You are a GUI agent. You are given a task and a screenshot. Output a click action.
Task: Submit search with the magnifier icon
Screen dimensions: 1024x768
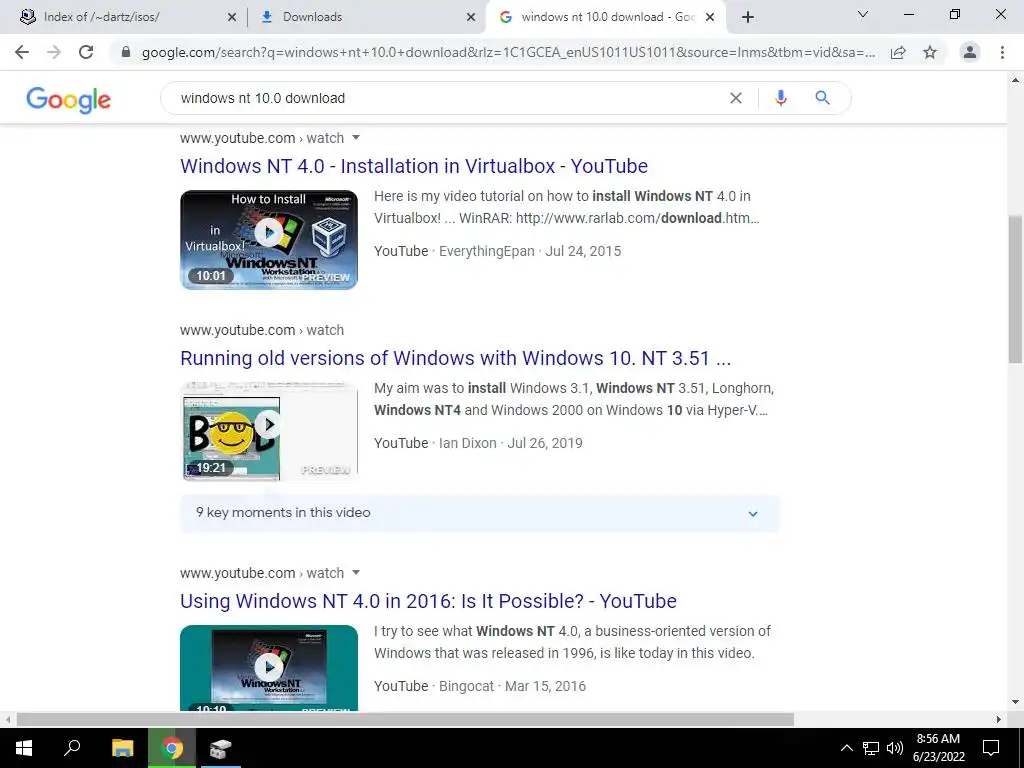[822, 98]
